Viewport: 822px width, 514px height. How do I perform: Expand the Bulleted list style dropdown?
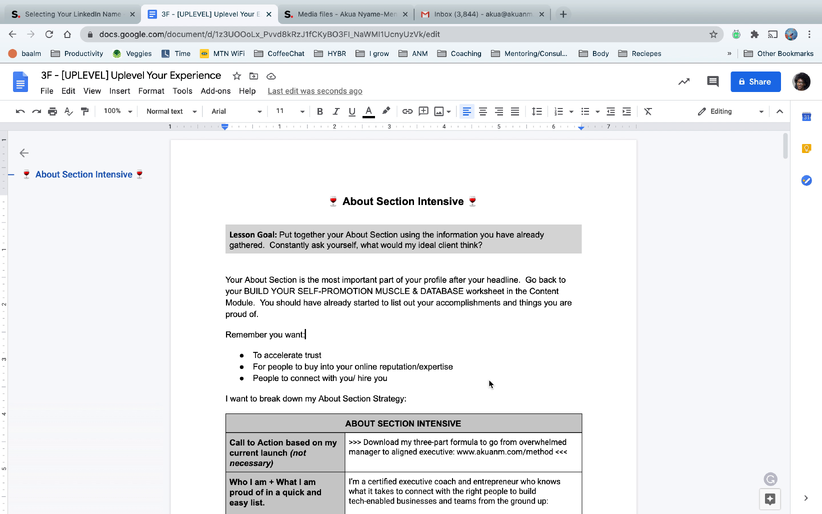coord(597,112)
